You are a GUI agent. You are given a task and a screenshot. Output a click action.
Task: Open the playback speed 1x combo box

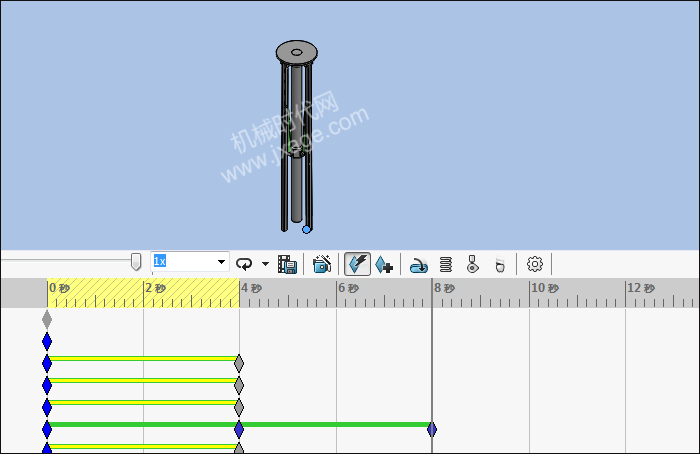coord(190,262)
